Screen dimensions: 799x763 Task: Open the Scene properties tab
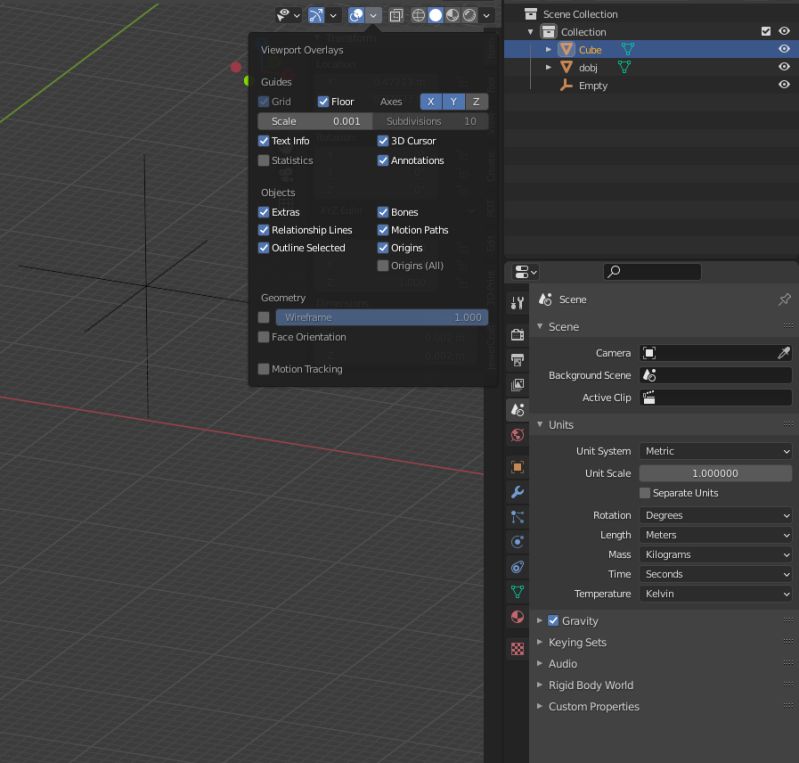(x=517, y=410)
